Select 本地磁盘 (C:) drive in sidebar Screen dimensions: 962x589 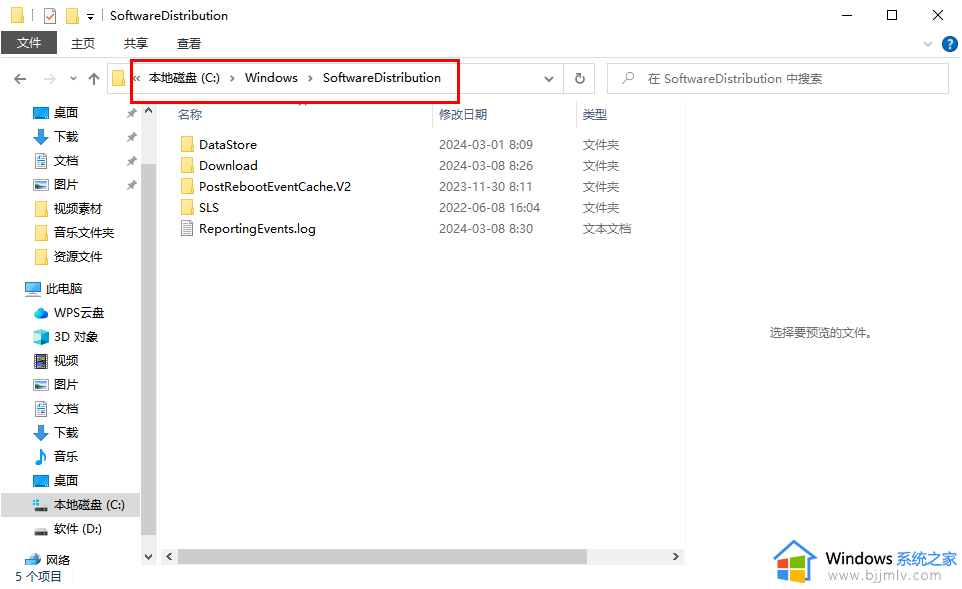(x=71, y=505)
